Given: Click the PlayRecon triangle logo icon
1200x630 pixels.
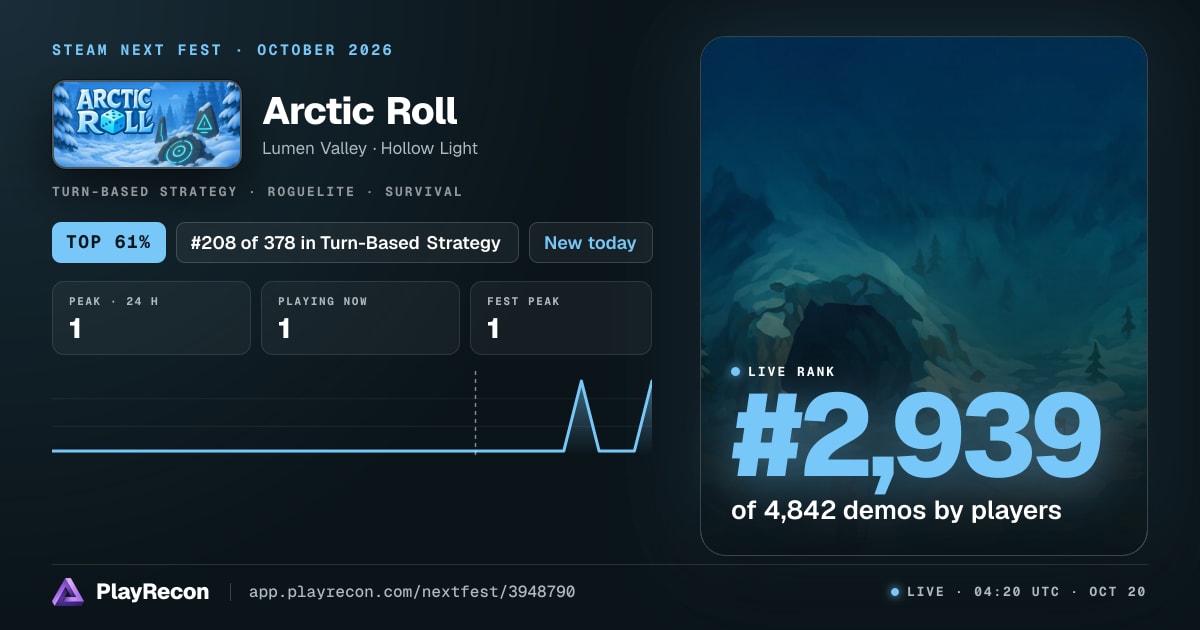Looking at the screenshot, I should [68, 592].
